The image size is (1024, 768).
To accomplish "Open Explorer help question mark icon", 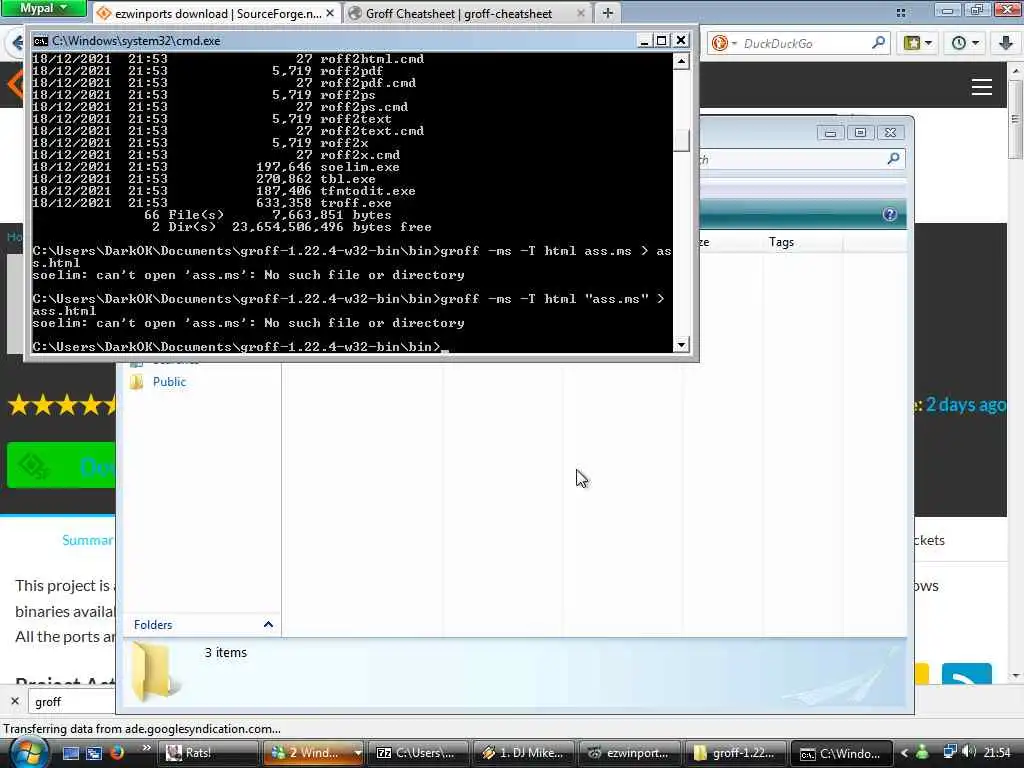I will pos(889,214).
